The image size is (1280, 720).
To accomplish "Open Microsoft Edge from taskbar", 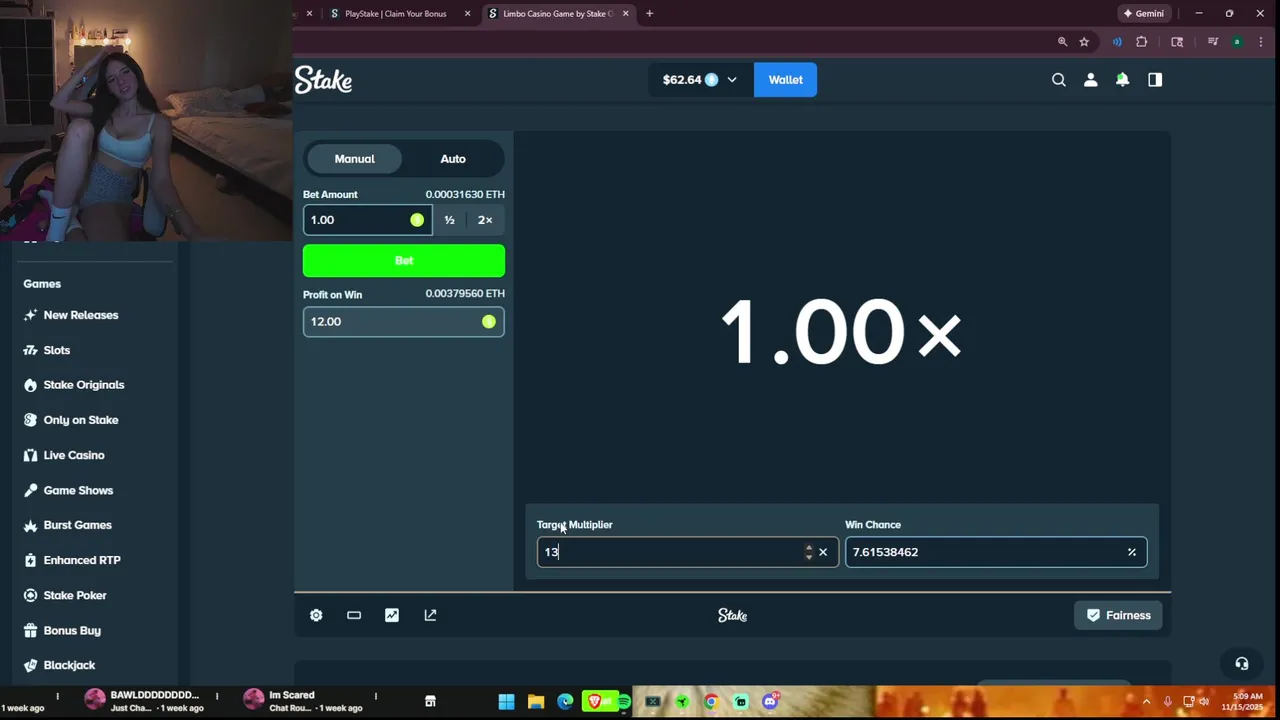I will coord(565,702).
